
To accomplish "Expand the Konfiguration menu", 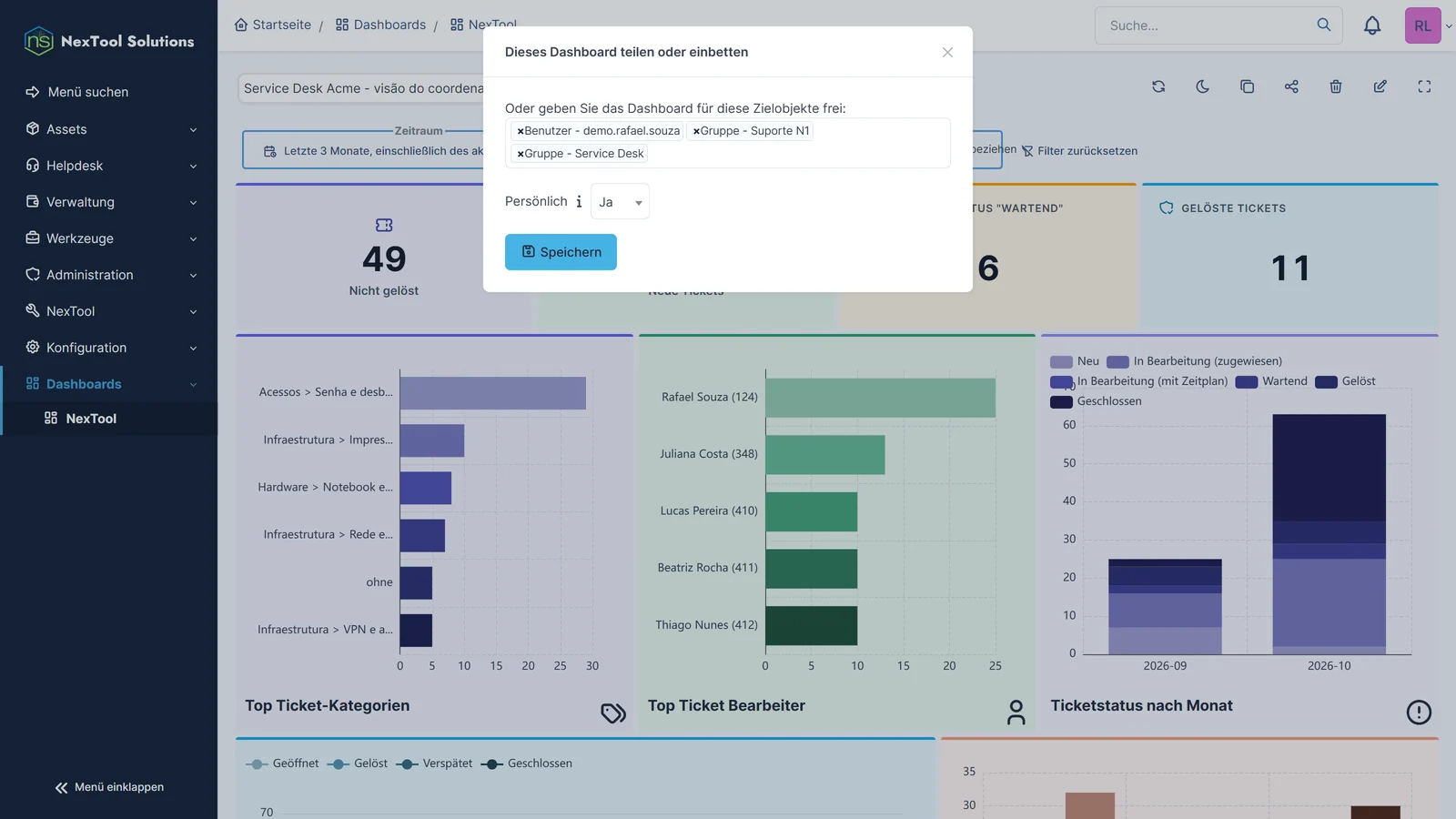I will pos(109,348).
